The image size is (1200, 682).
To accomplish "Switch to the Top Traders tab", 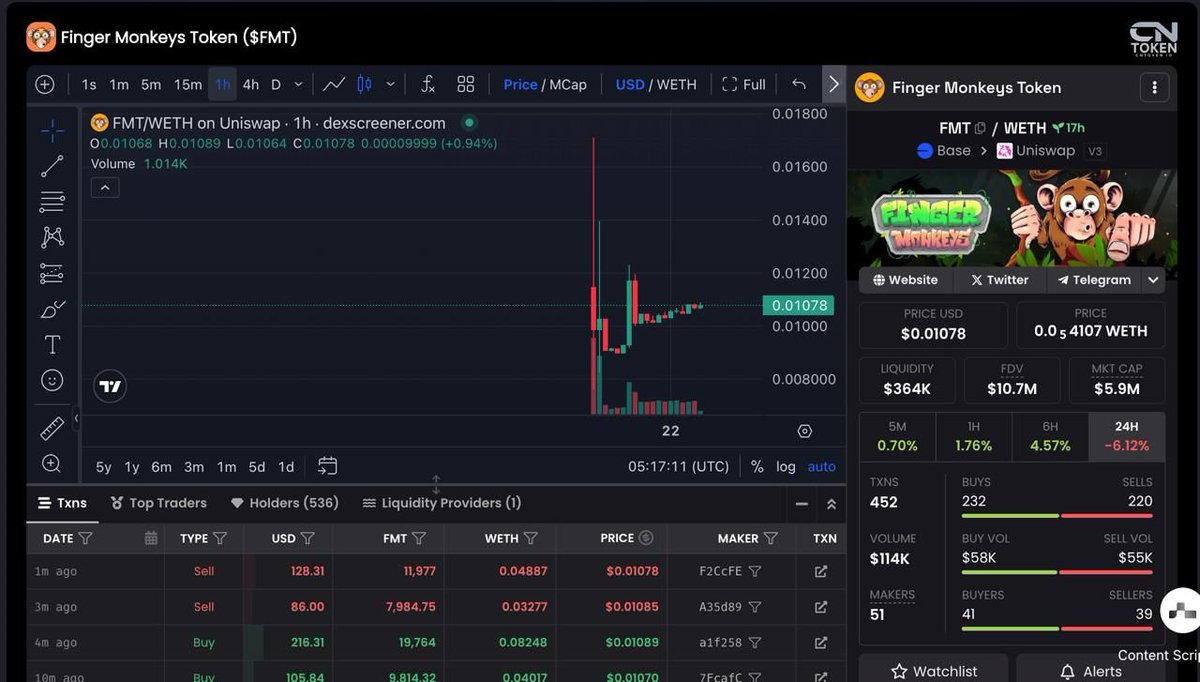I will coord(159,503).
